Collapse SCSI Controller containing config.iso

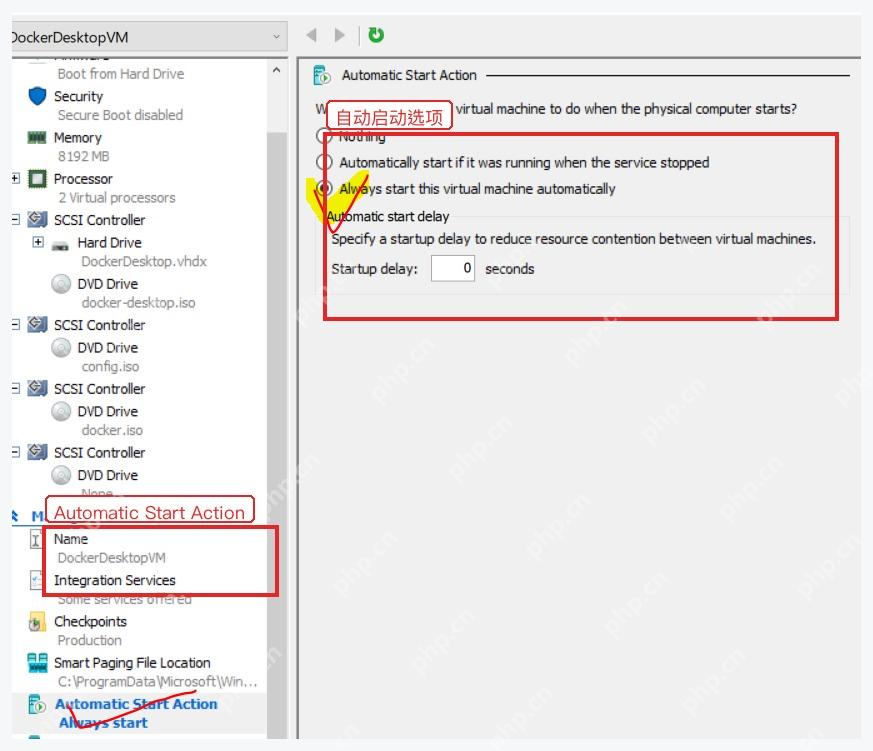pyautogui.click(x=15, y=325)
